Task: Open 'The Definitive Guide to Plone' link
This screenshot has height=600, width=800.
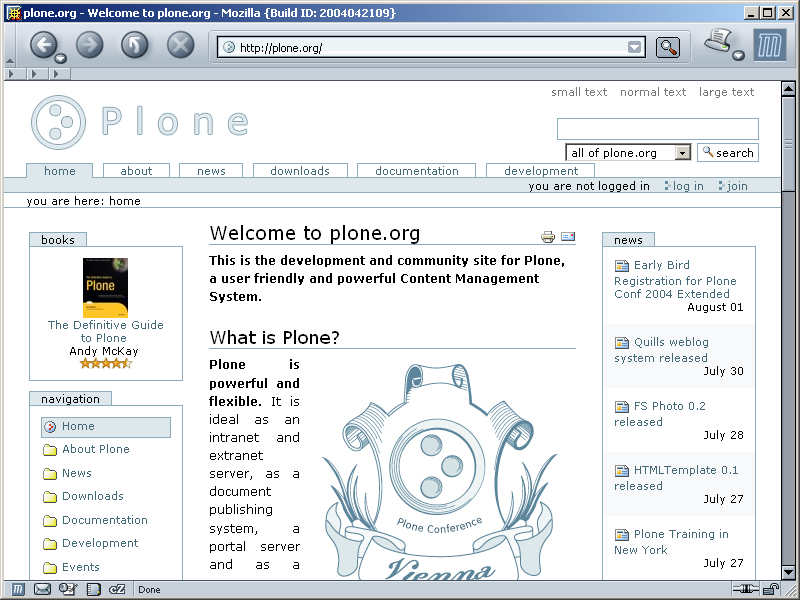Action: 106,332
